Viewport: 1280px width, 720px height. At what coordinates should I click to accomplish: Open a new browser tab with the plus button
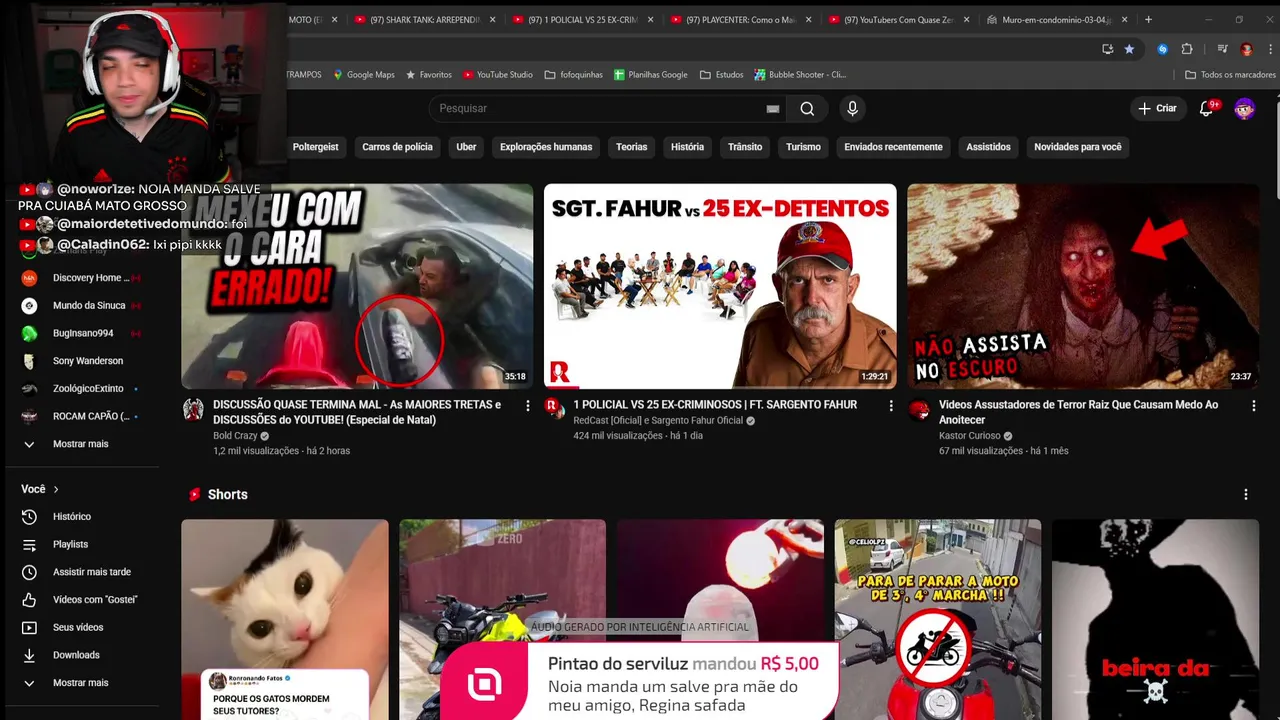1148,20
